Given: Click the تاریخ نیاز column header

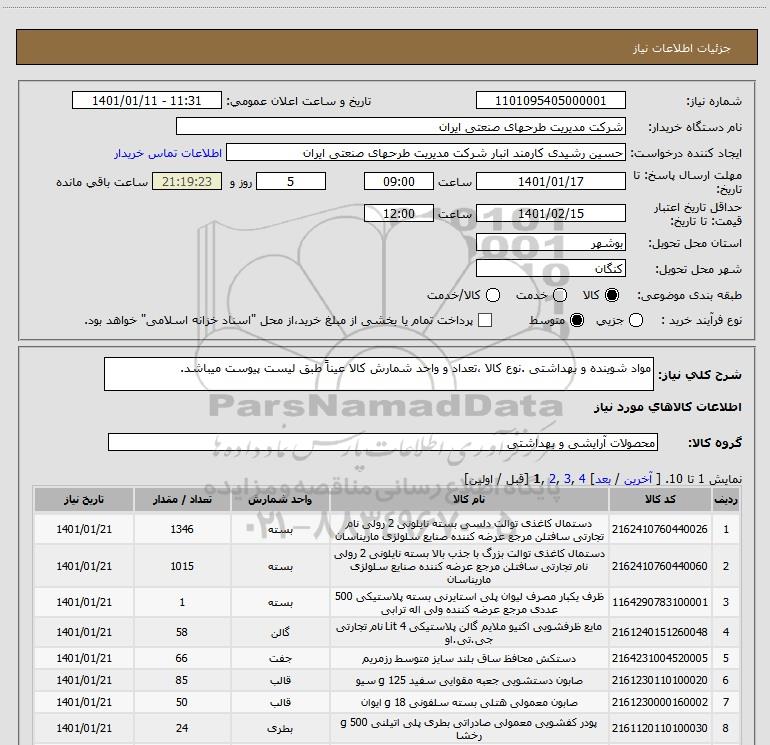Looking at the screenshot, I should pyautogui.click(x=84, y=499).
